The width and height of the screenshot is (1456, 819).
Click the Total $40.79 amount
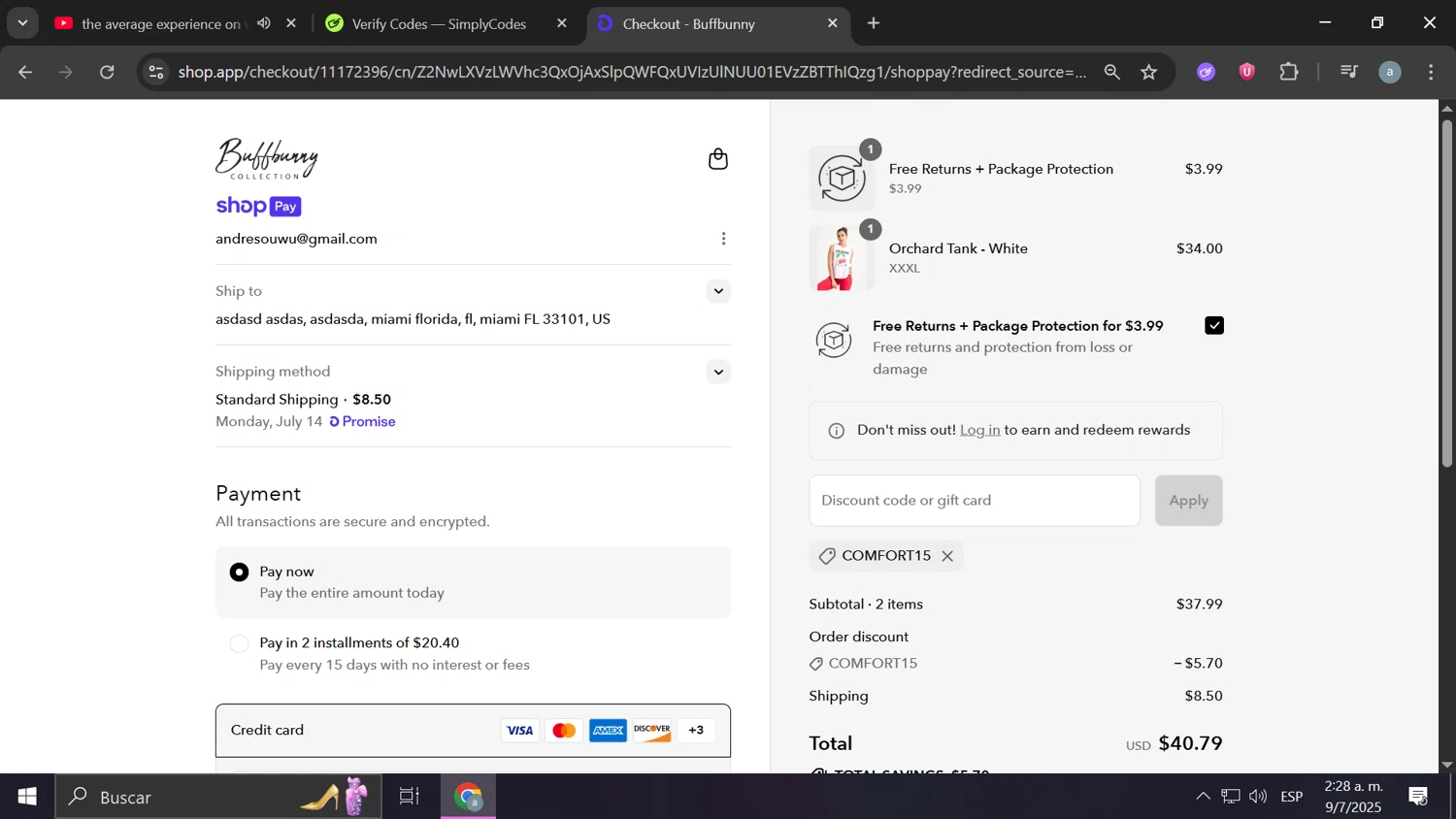(1190, 743)
